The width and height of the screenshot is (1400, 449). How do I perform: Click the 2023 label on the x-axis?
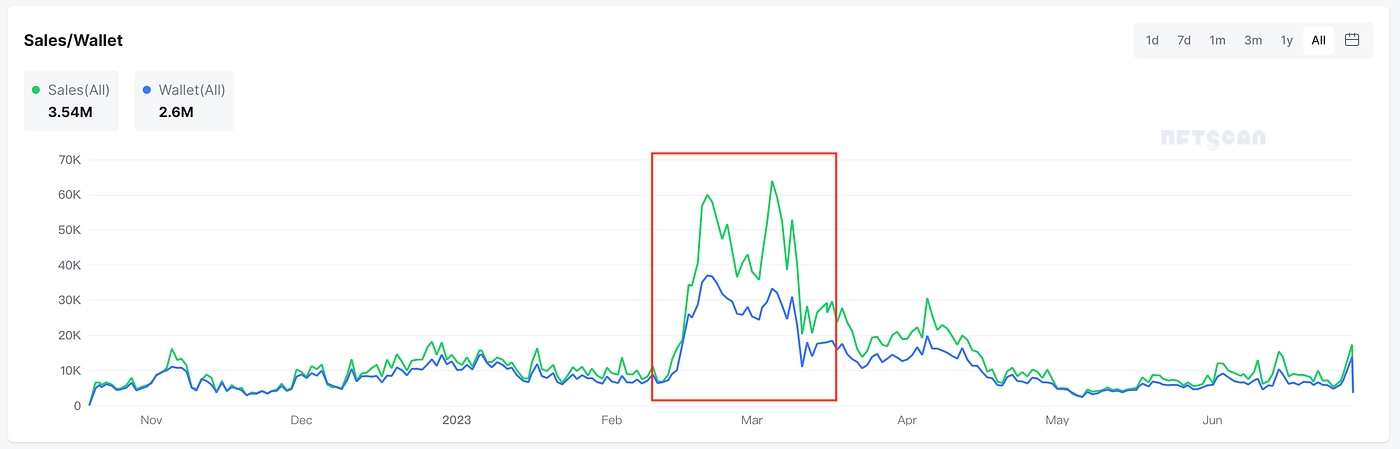[x=456, y=421]
